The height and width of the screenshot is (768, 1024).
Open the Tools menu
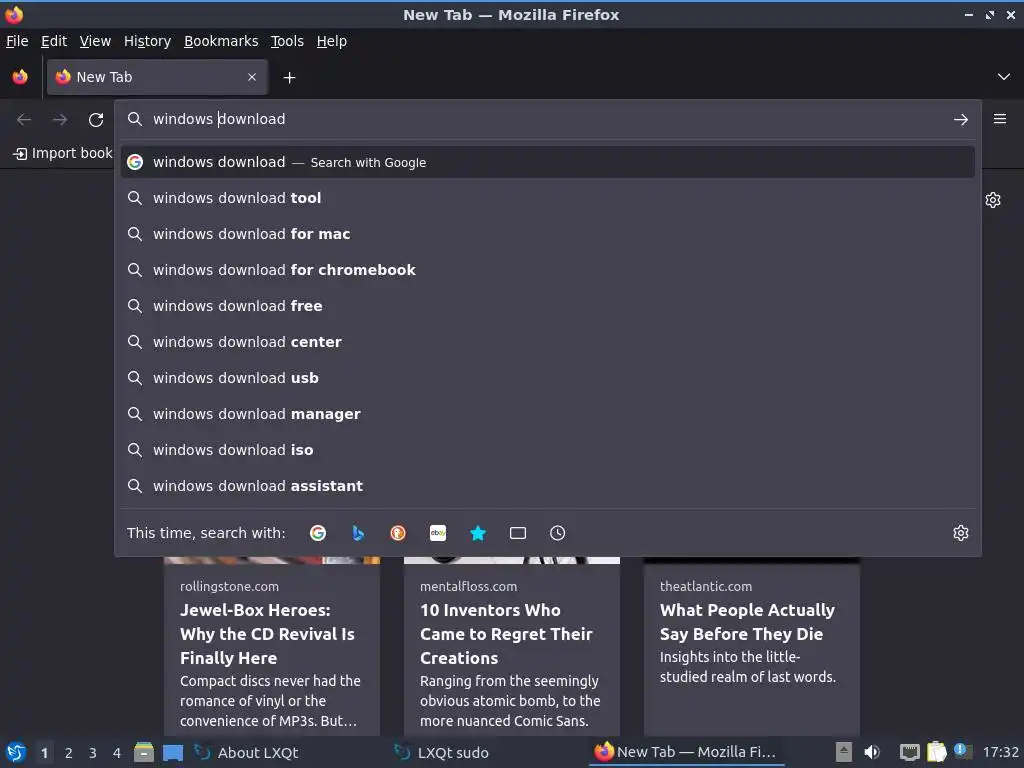point(287,41)
